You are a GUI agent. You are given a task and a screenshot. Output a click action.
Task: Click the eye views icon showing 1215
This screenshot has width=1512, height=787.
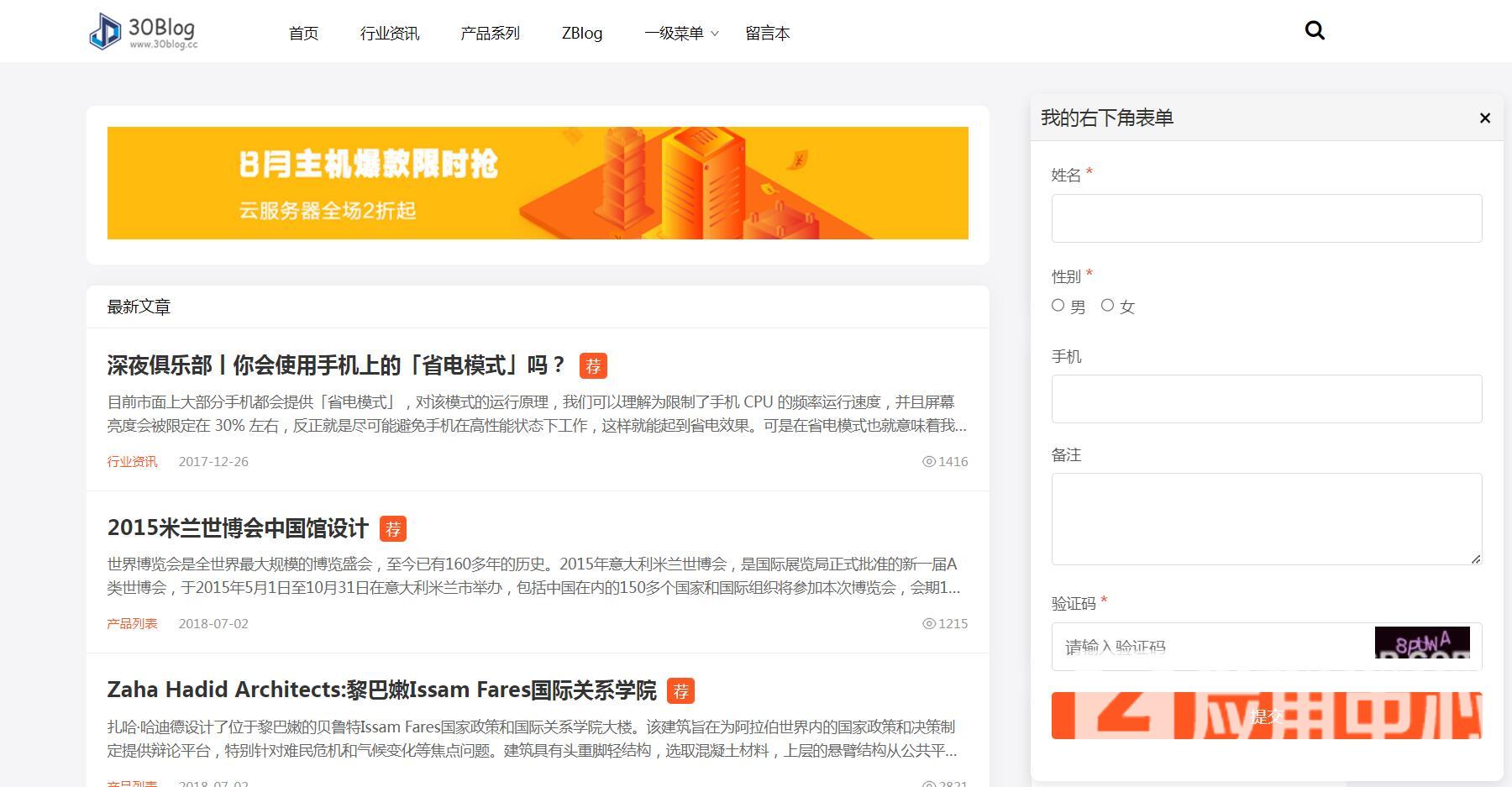coord(928,624)
